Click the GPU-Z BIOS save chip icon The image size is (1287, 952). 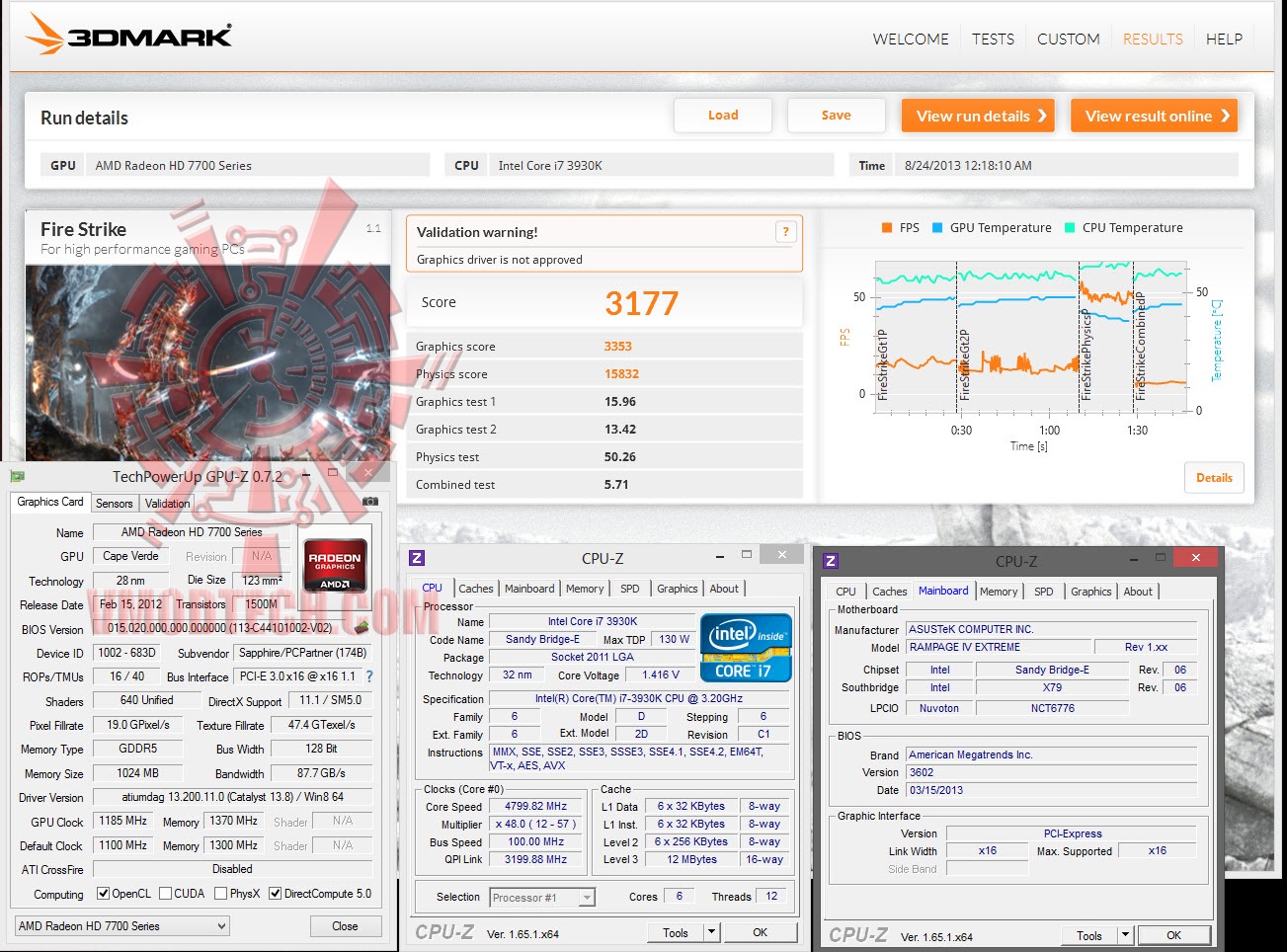point(362,627)
